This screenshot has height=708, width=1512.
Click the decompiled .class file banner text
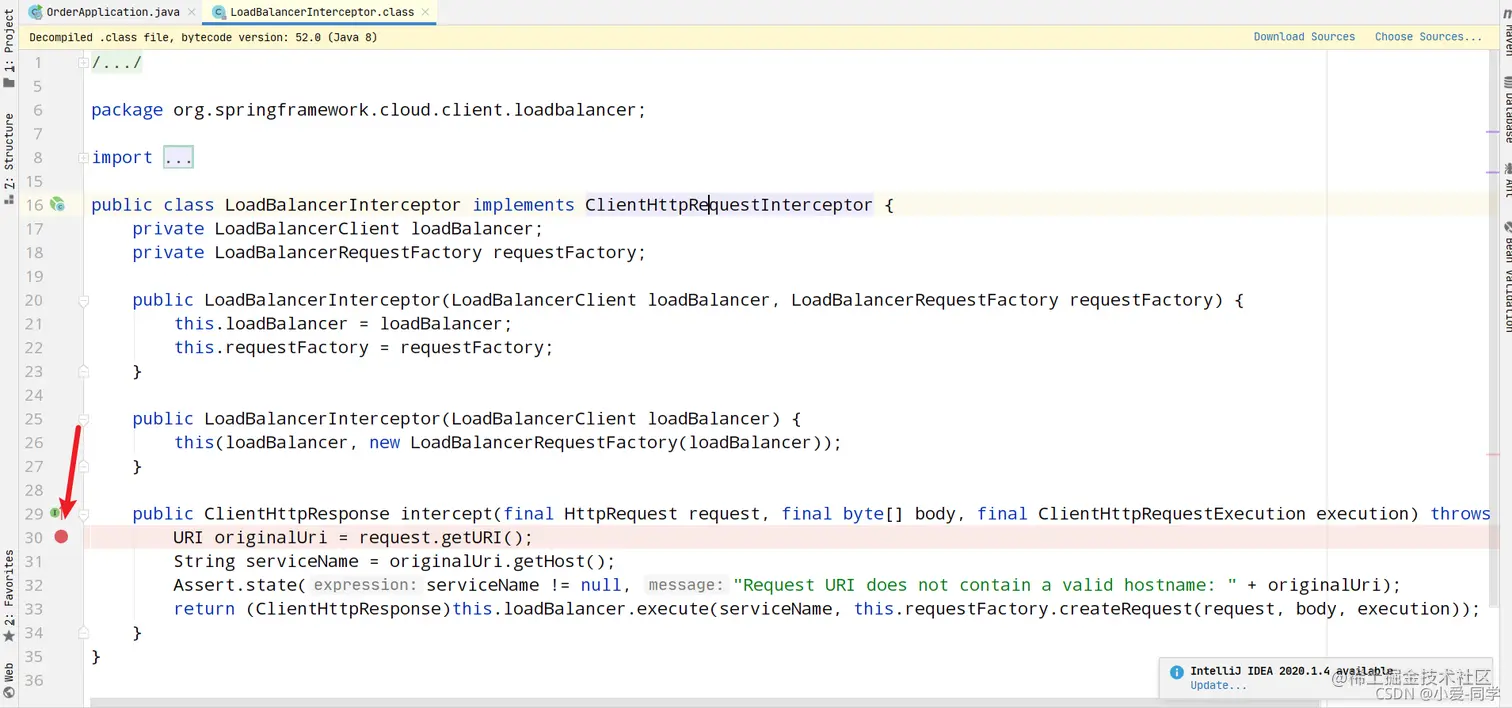tap(203, 37)
